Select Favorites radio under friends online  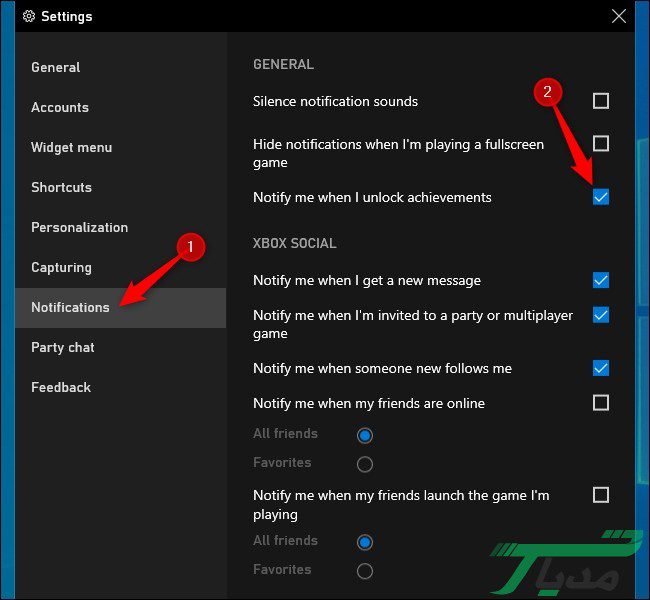[365, 464]
